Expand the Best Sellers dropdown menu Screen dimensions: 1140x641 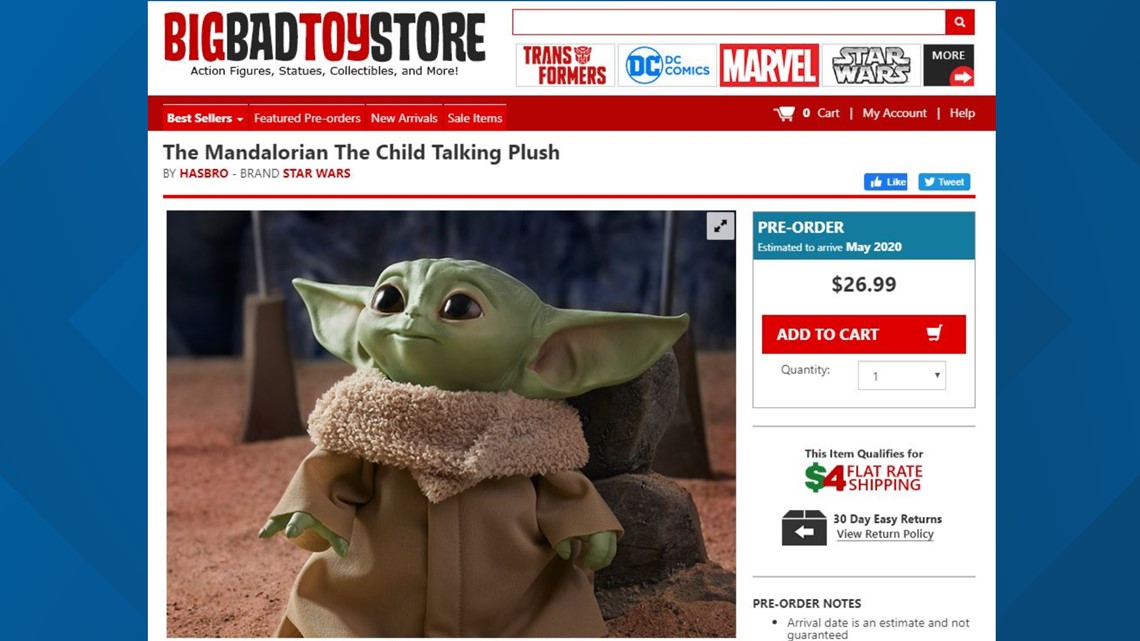click(x=204, y=118)
